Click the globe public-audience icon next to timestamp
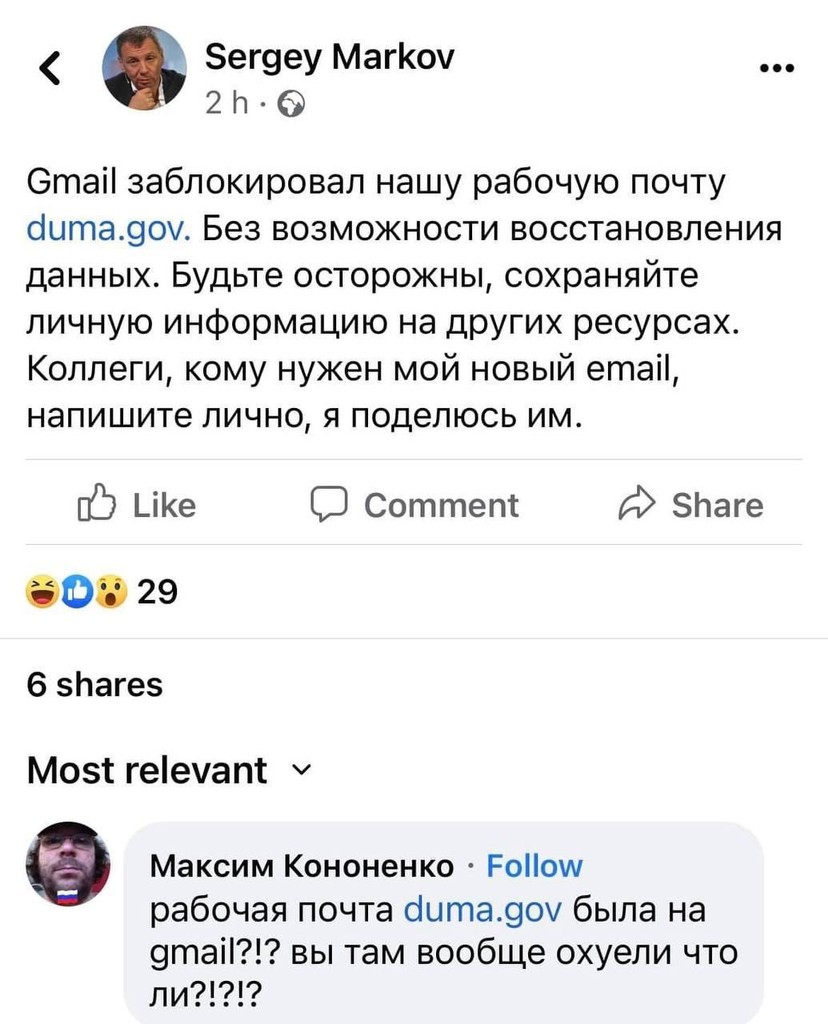Screen dimensions: 828x1024 click(293, 101)
